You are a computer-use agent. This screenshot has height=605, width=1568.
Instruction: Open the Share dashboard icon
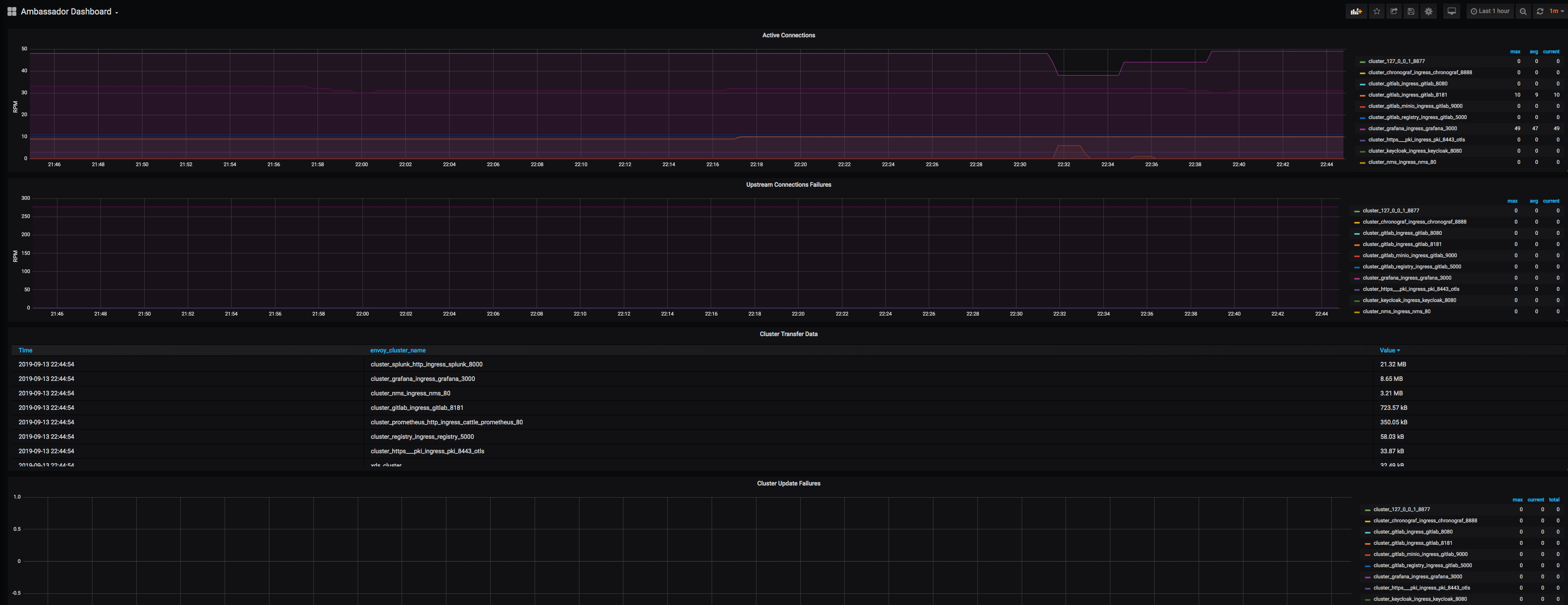[x=1394, y=11]
